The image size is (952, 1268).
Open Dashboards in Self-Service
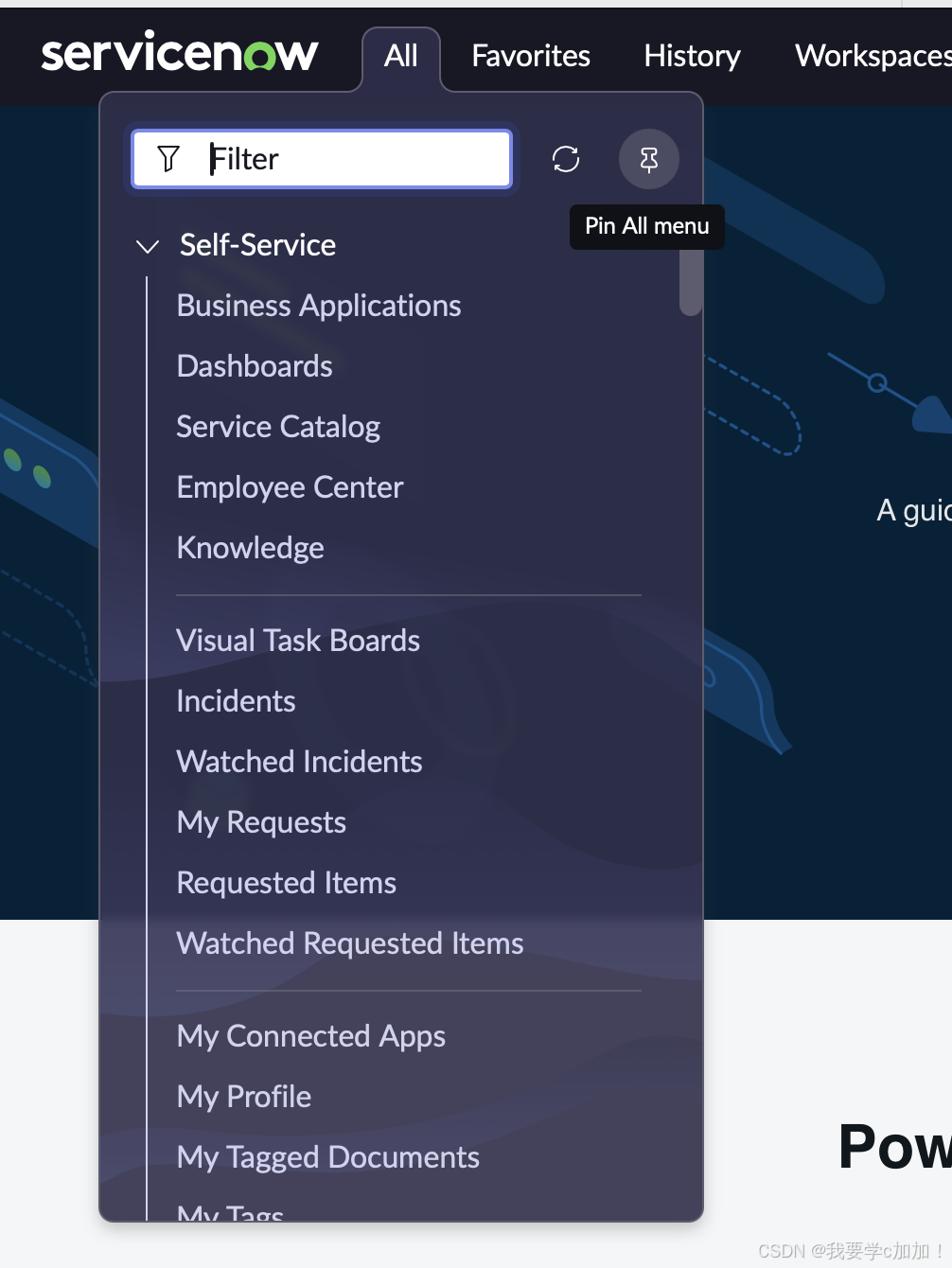tap(255, 366)
